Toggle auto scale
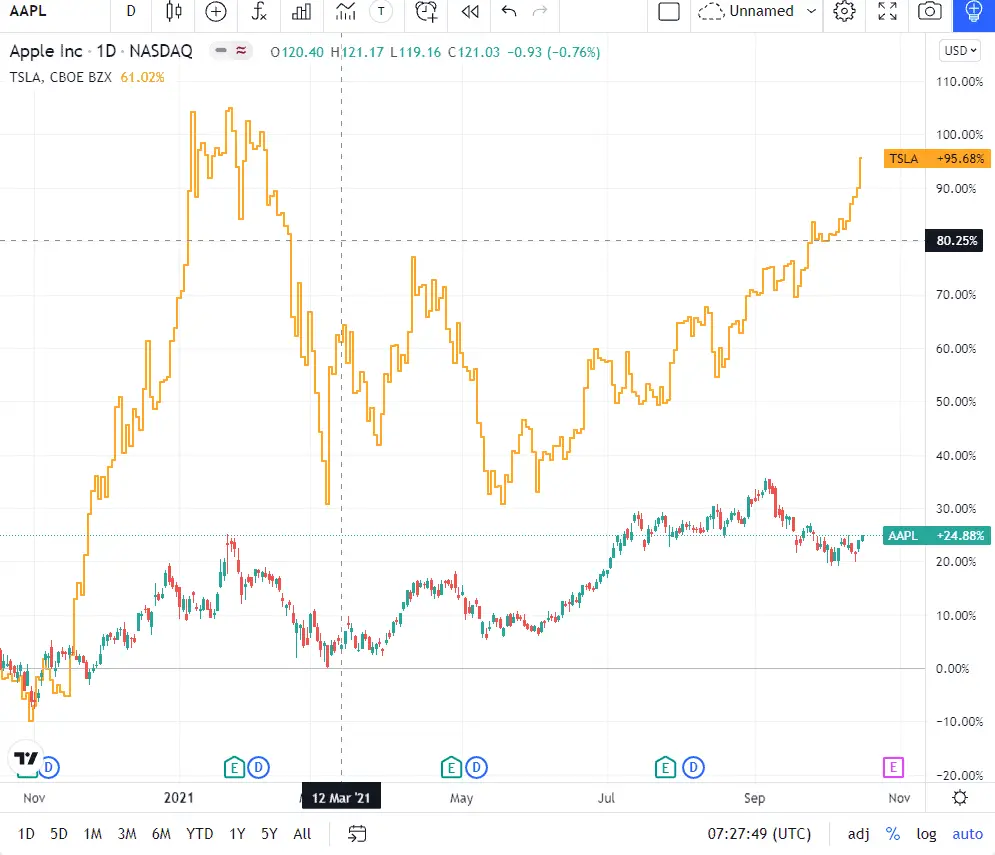The width and height of the screenshot is (995, 855). point(968,834)
